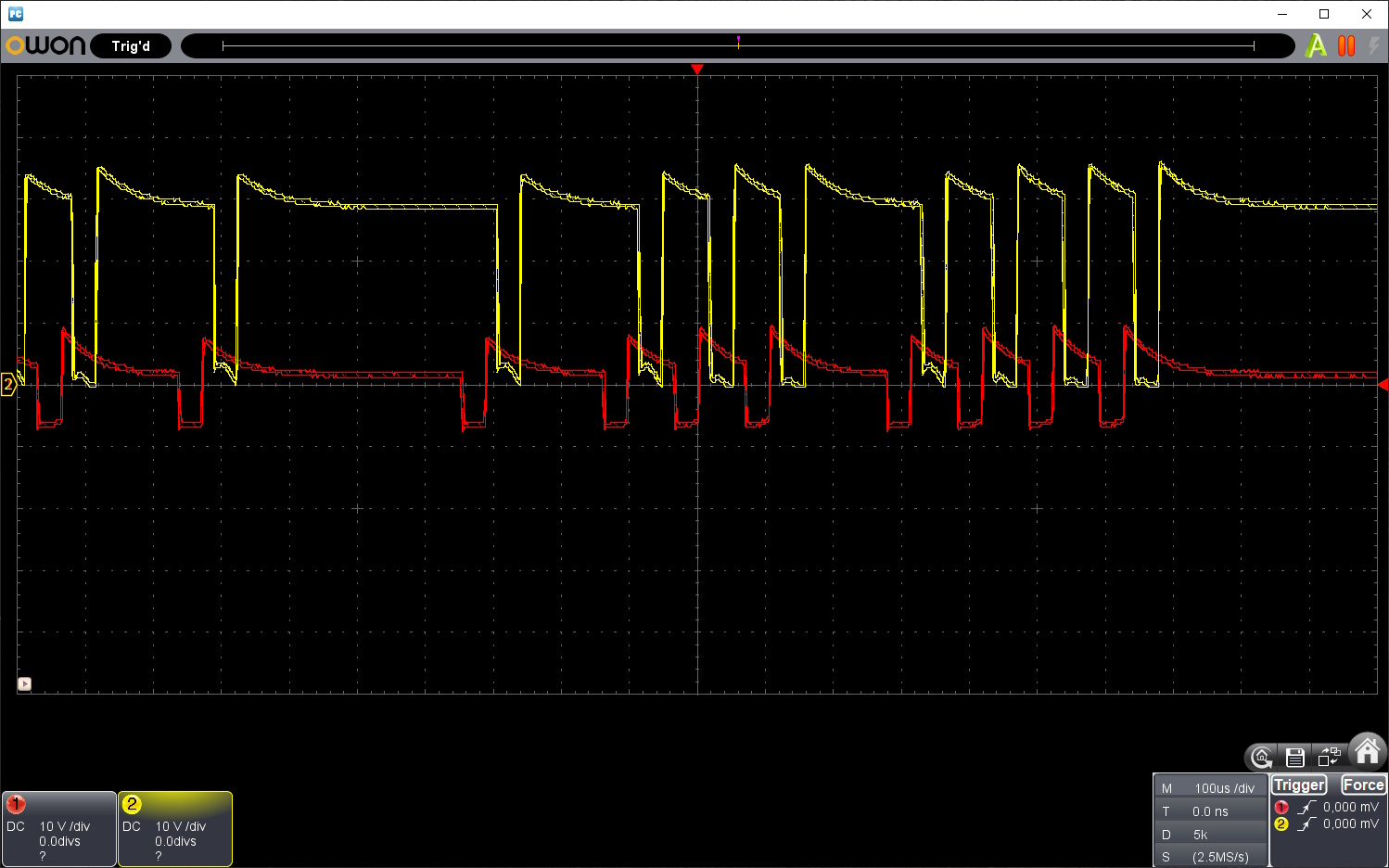1389x868 pixels.
Task: Click the window switch arrows icon
Action: [x=1329, y=758]
